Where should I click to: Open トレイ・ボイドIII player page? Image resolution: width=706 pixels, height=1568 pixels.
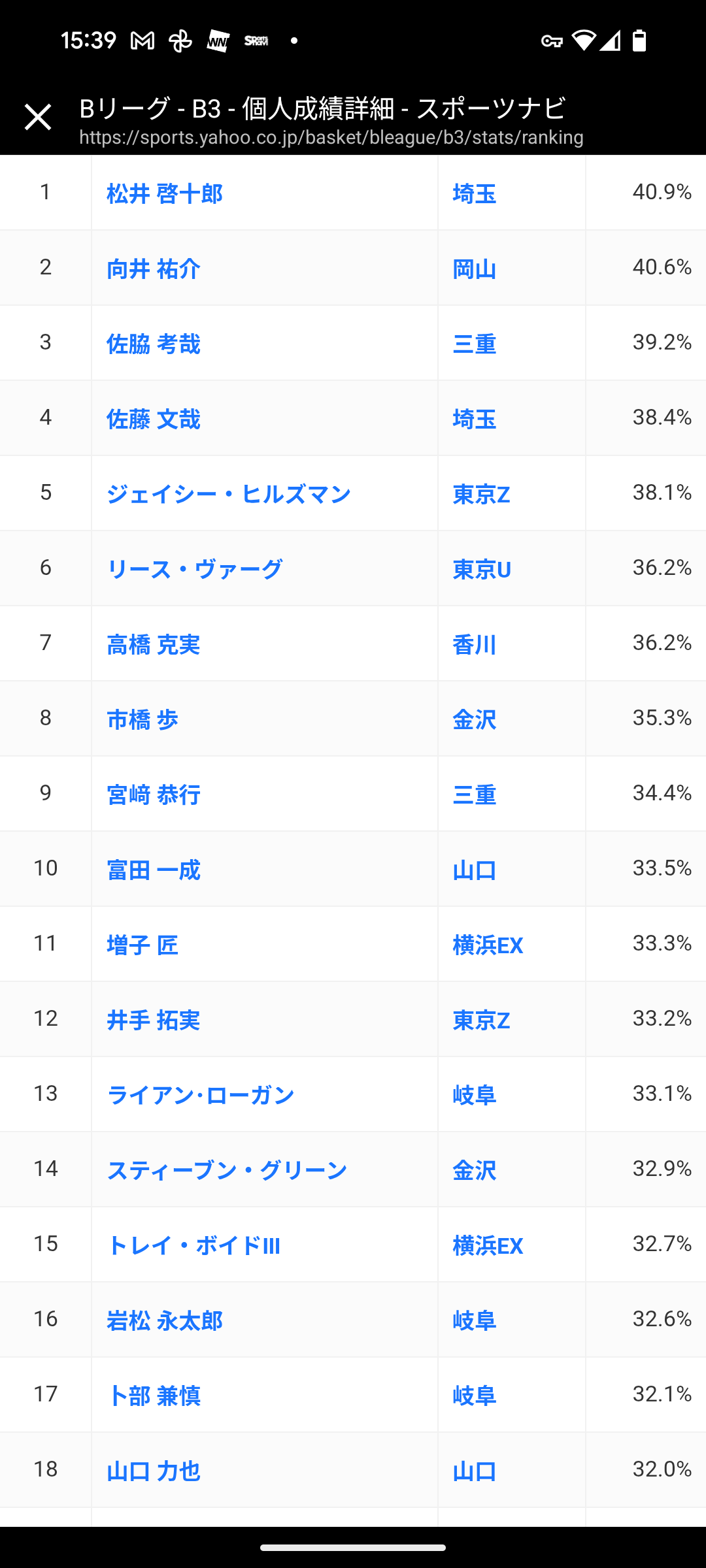pos(193,1245)
